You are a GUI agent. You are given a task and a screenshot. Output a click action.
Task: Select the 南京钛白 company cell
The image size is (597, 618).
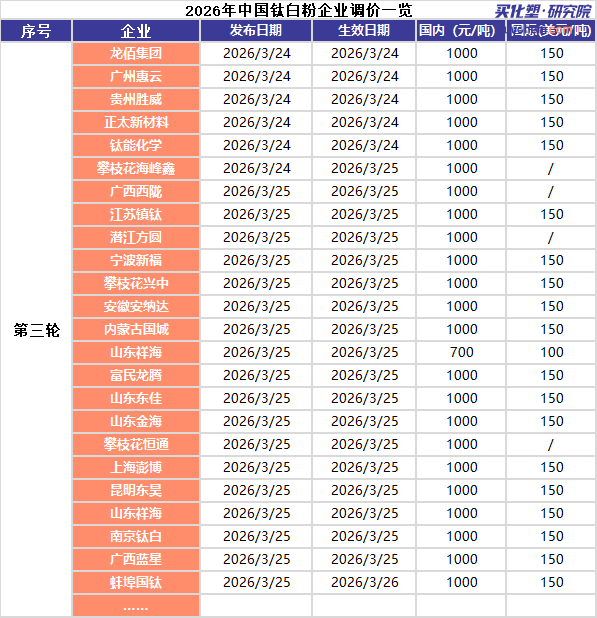click(136, 536)
